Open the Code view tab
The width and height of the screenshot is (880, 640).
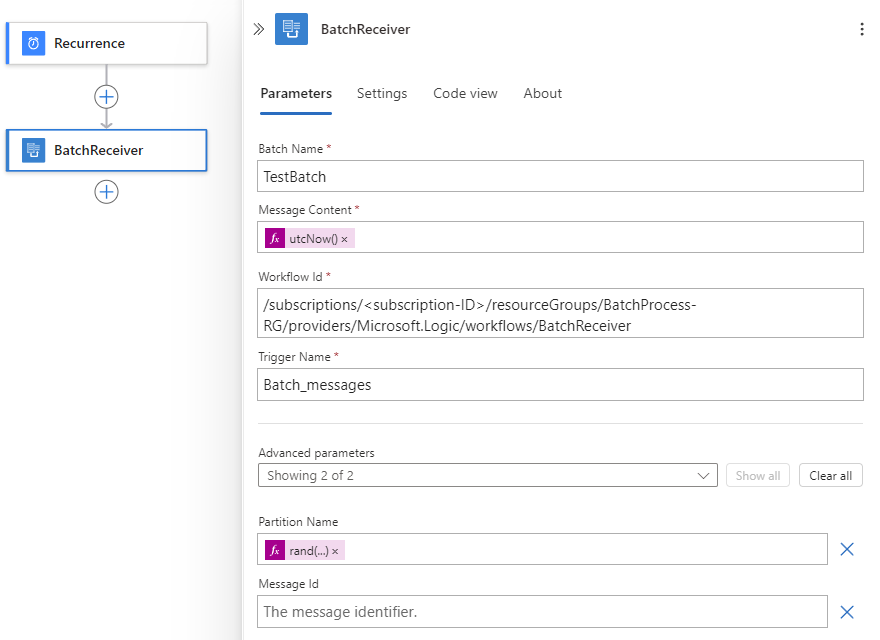tap(465, 93)
